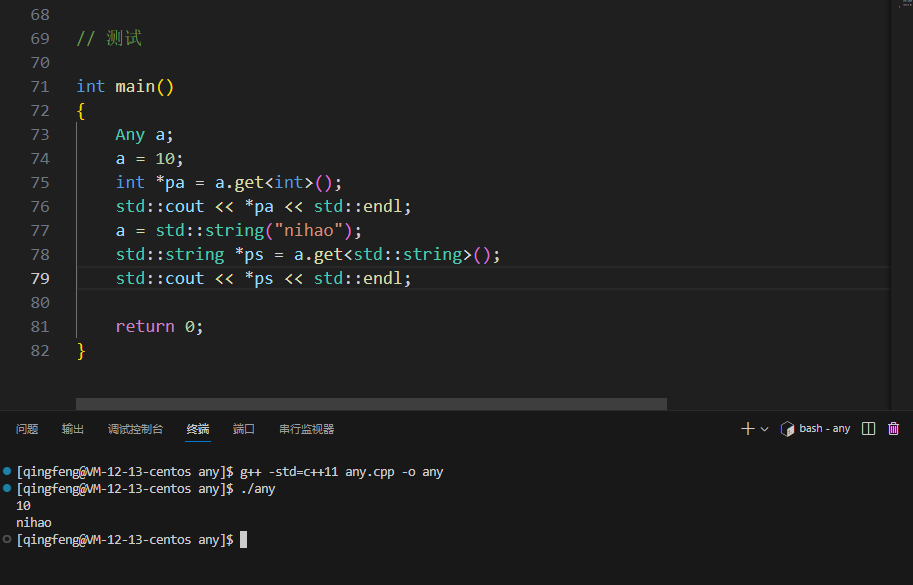Click the bash cube icon beside "bash - any"
Image resolution: width=913 pixels, height=585 pixels.
tap(789, 428)
